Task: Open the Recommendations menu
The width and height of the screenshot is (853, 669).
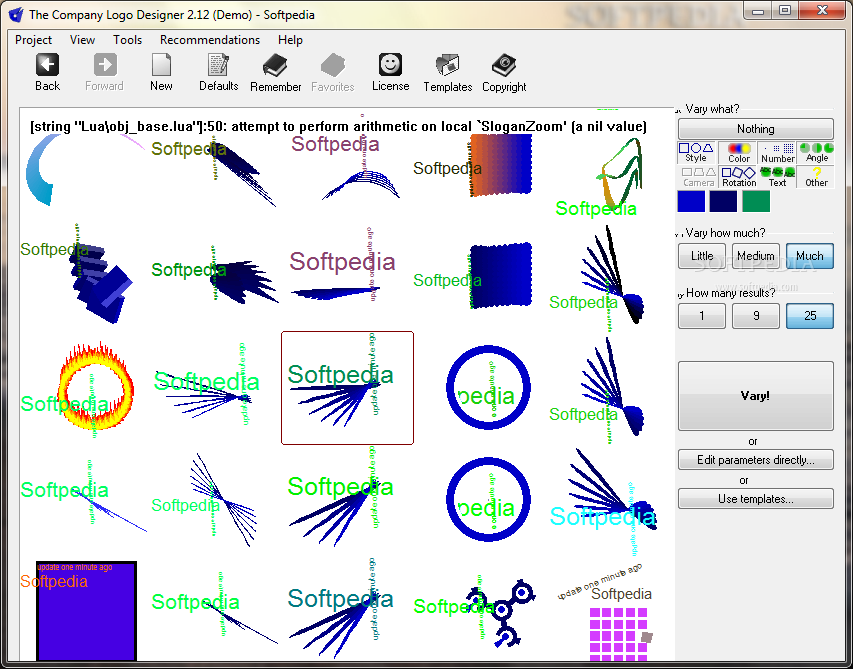Action: pyautogui.click(x=210, y=40)
